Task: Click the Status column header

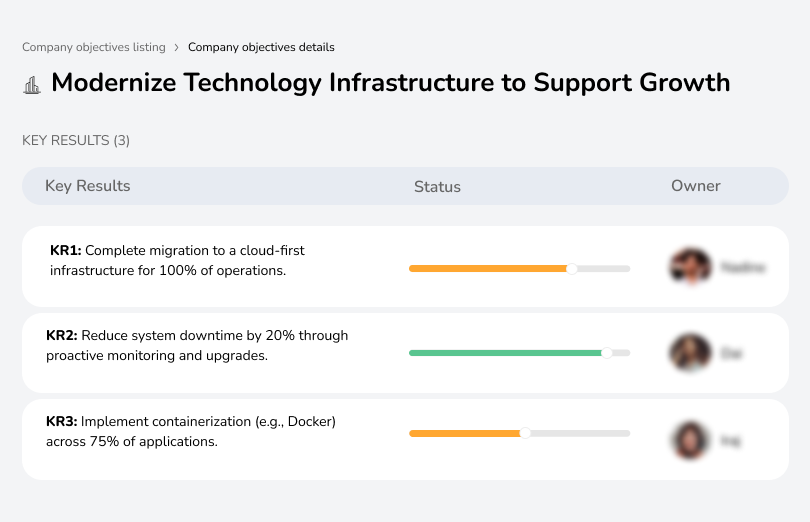Action: 437,187
